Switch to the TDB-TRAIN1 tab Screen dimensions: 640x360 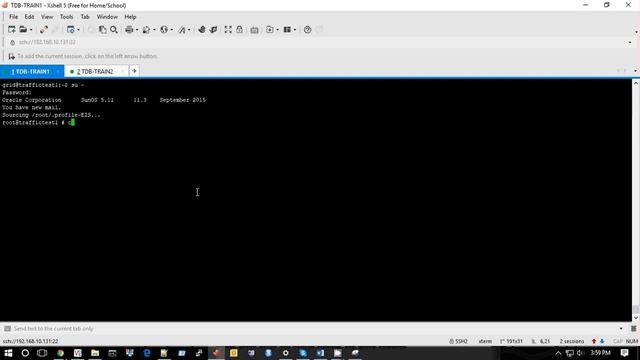(x=31, y=71)
